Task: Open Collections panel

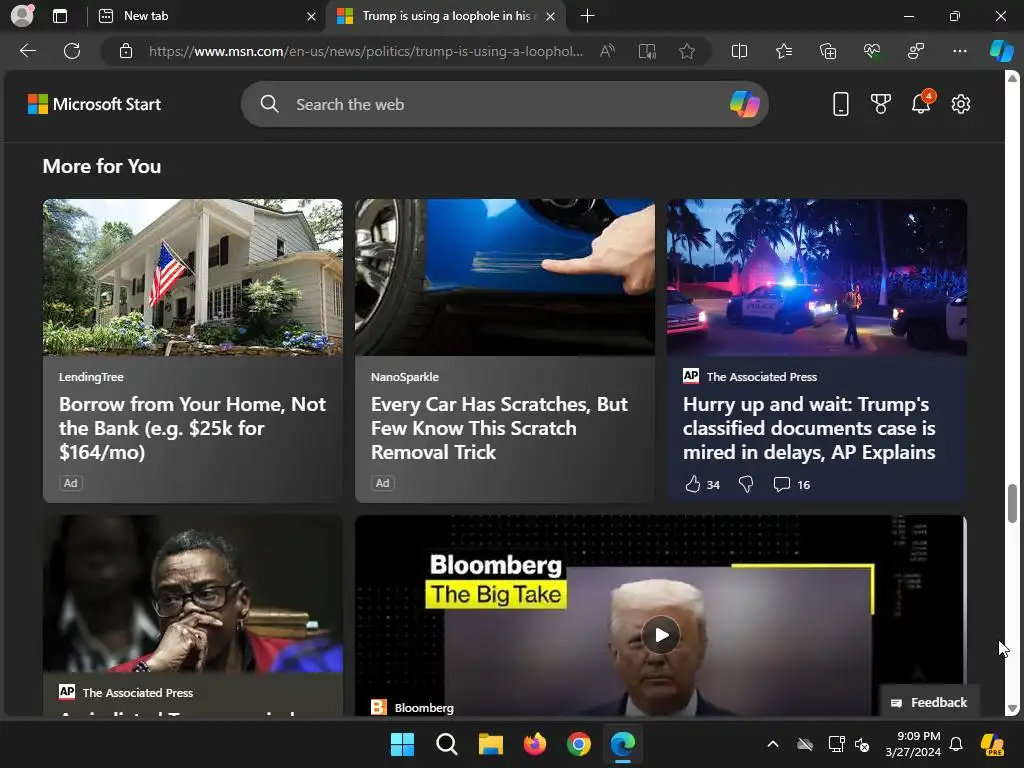Action: 827,51
